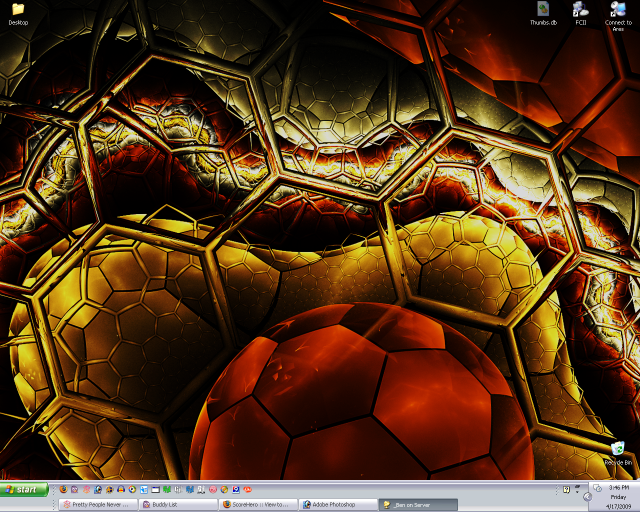Open the taskbar toolbar dropdown arrow
This screenshot has width=640, height=512.
click(x=577, y=492)
